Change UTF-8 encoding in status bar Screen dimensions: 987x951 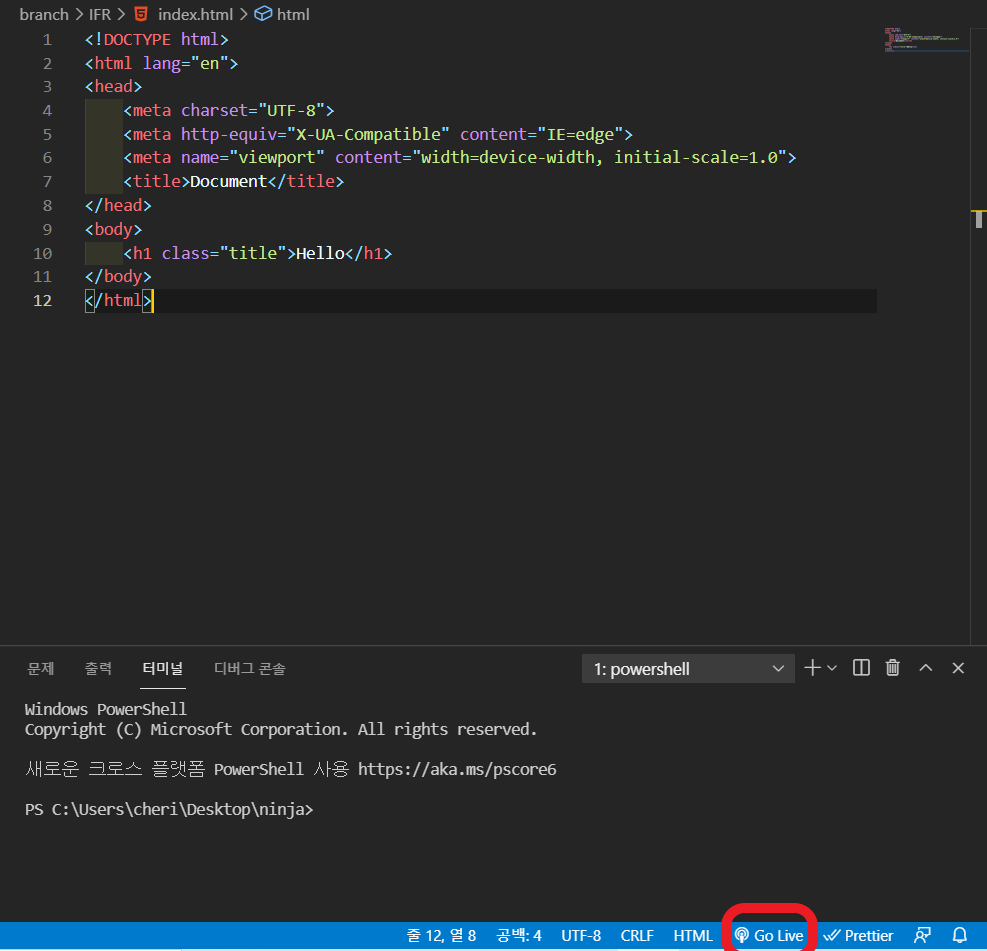(581, 936)
